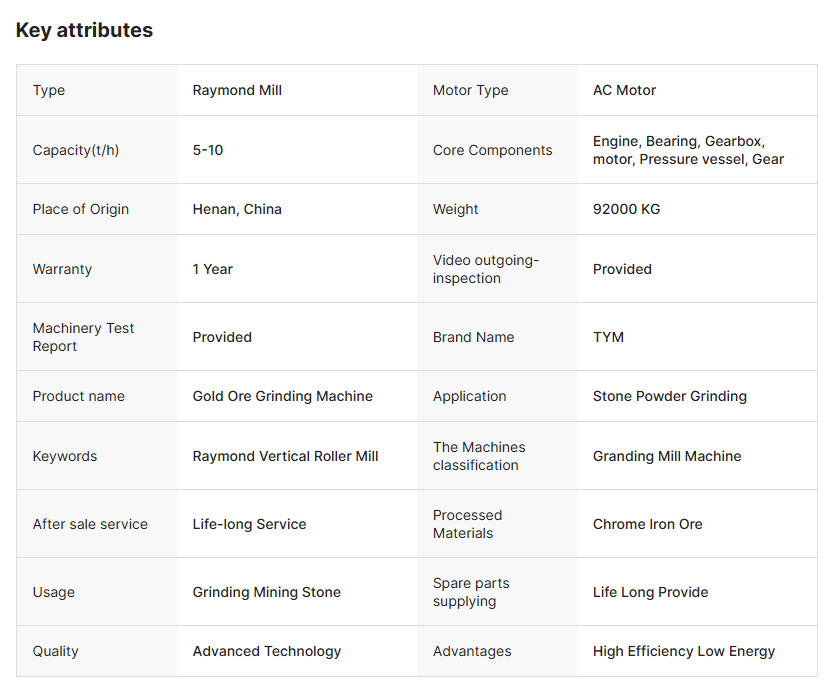Select the Henan, China origin value

(237, 209)
